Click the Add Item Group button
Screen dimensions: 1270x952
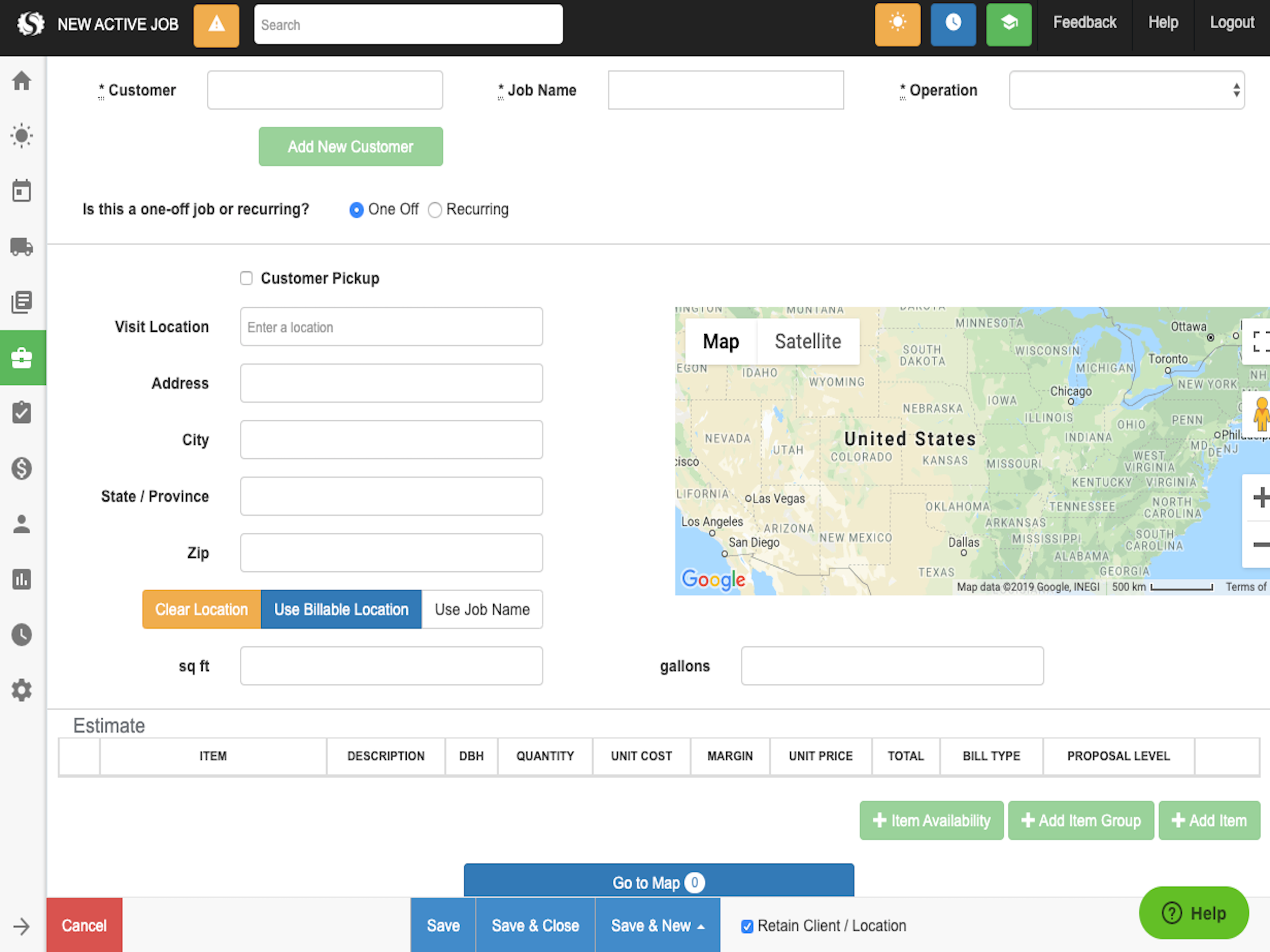pos(1080,820)
